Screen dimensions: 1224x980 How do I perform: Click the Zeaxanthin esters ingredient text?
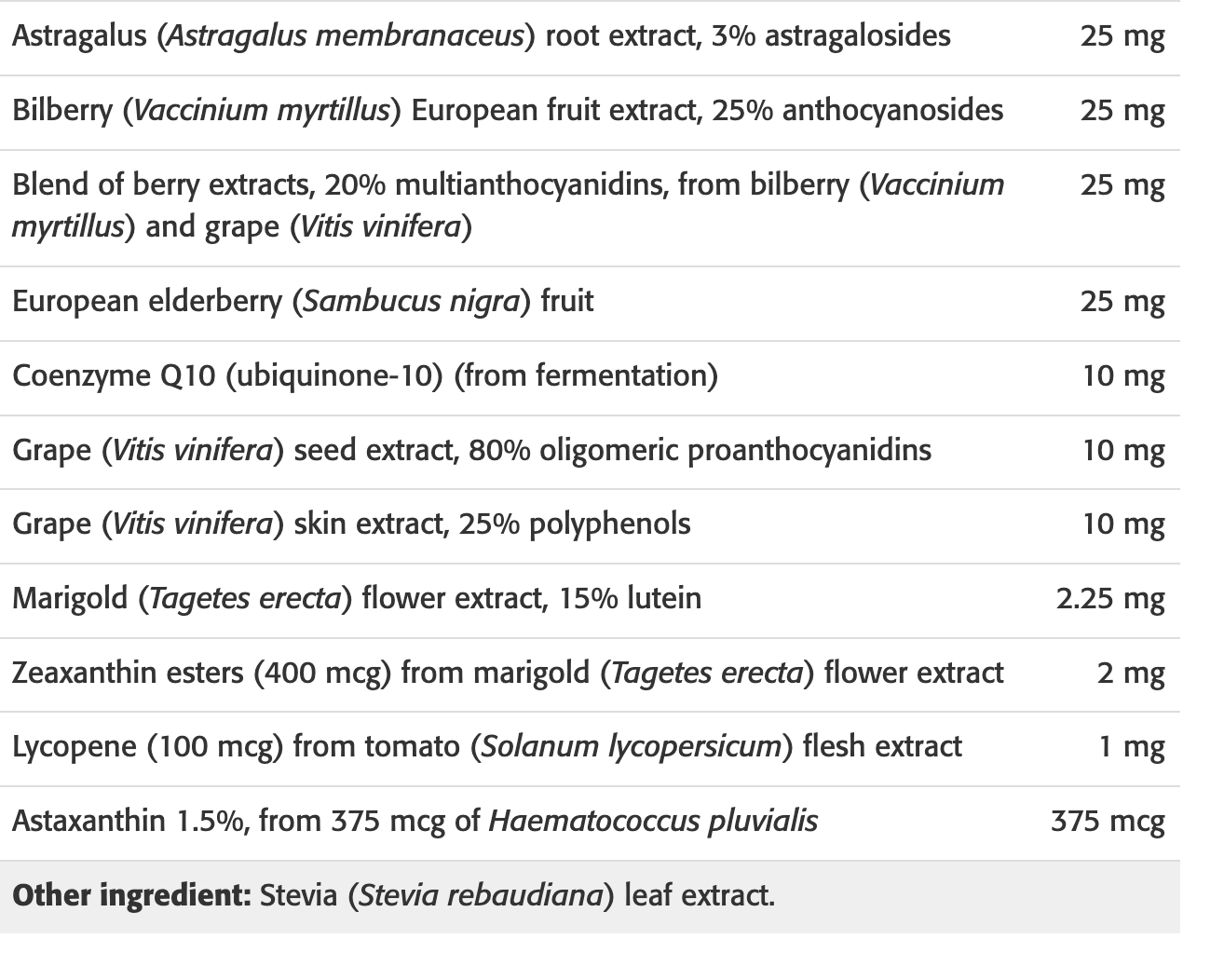(508, 673)
